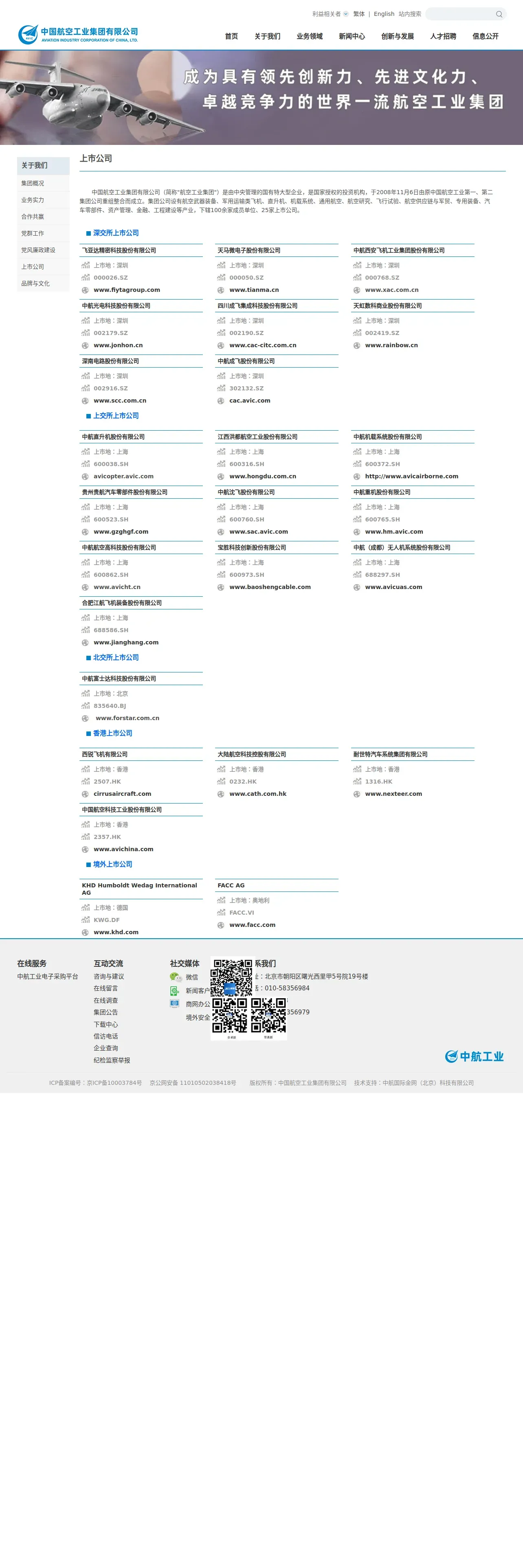Click the 新闻客户端 news client icon
Image resolution: width=523 pixels, height=1568 pixels.
pyautogui.click(x=174, y=991)
